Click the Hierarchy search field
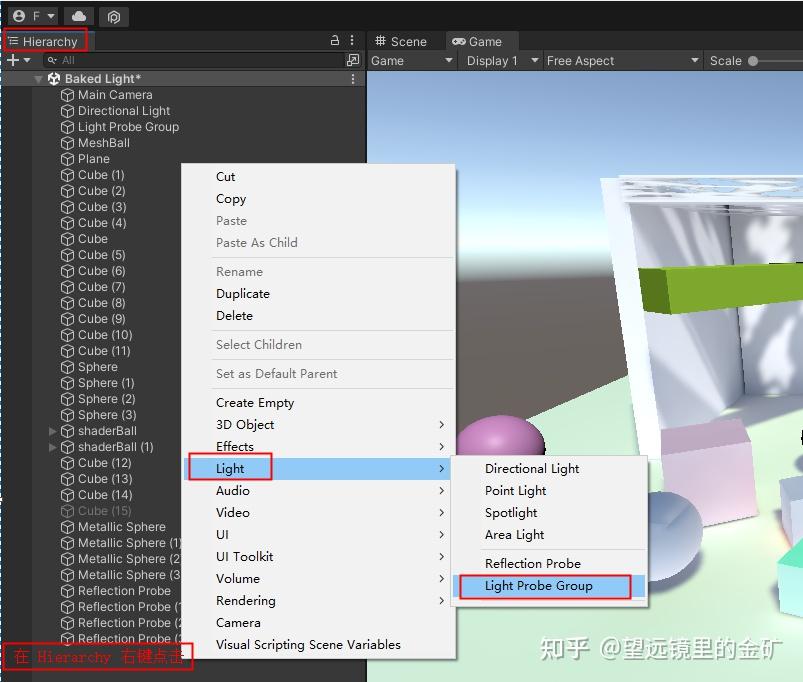This screenshot has height=682, width=803. pos(194,60)
